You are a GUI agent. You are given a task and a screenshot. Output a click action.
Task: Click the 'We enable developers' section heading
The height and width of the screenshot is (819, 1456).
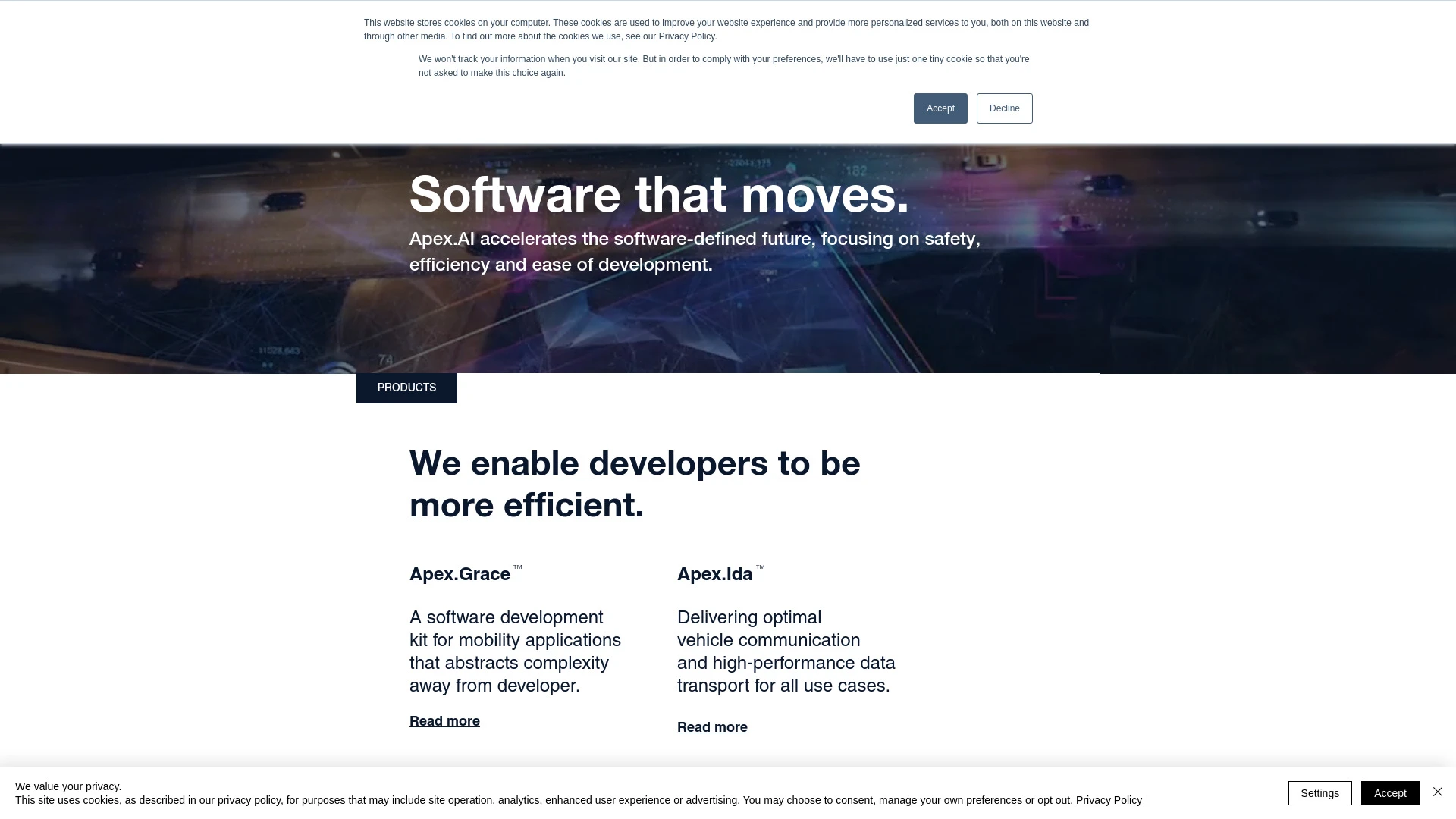tap(635, 483)
